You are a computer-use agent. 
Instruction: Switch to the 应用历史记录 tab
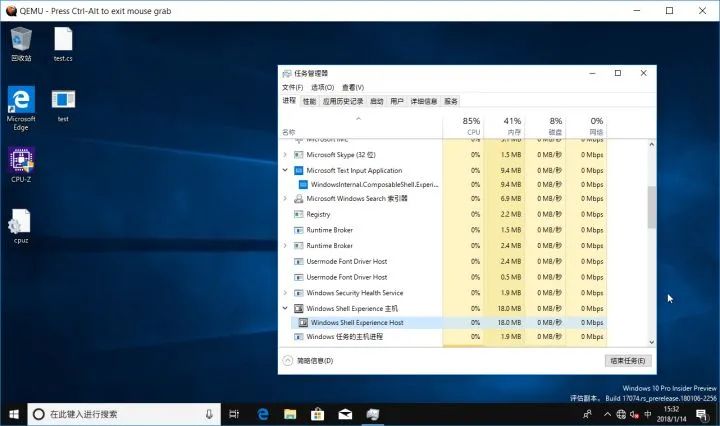[x=343, y=101]
